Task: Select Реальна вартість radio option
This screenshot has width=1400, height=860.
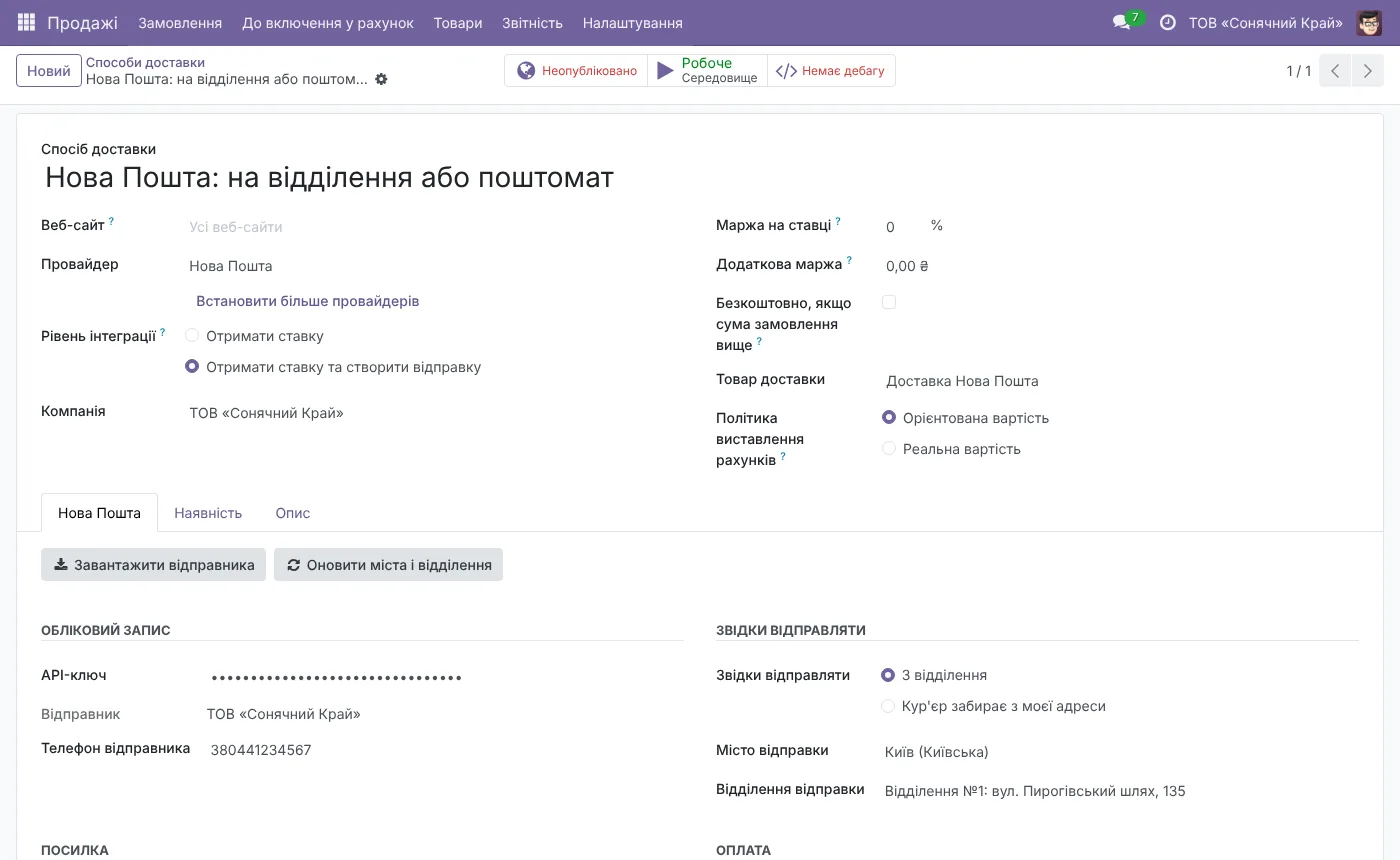Action: (889, 449)
